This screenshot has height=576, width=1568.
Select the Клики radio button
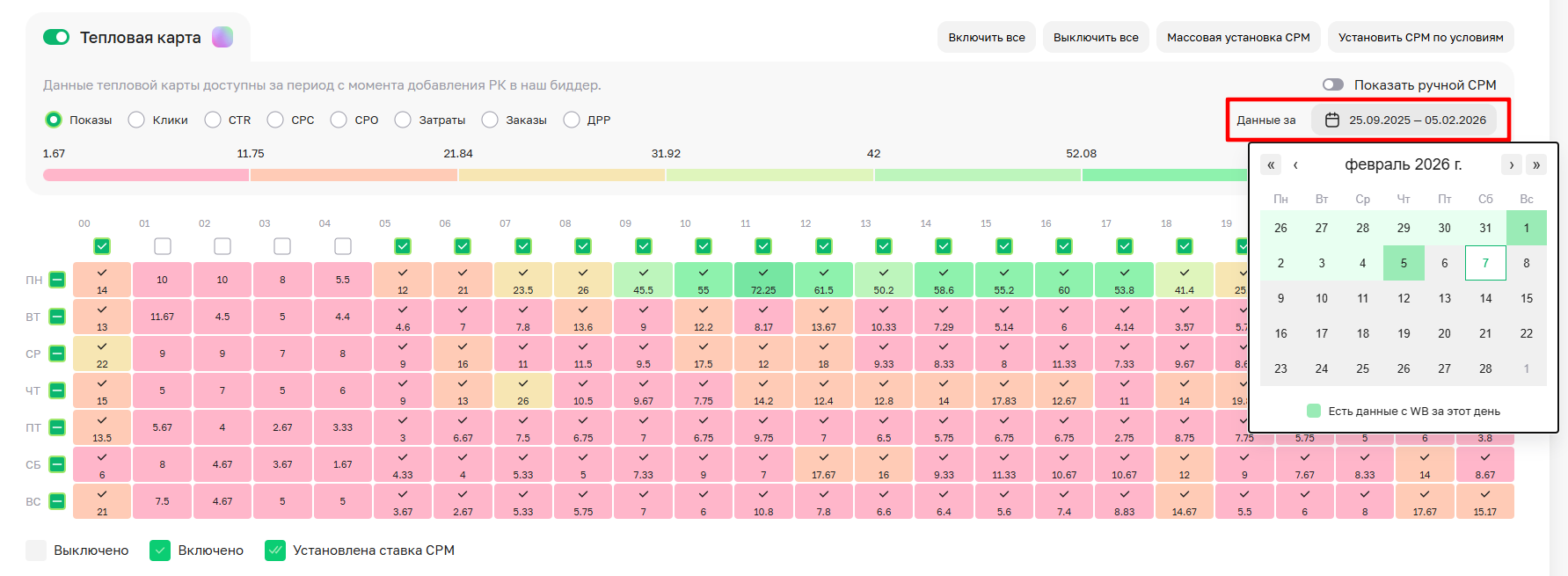pyautogui.click(x=136, y=120)
